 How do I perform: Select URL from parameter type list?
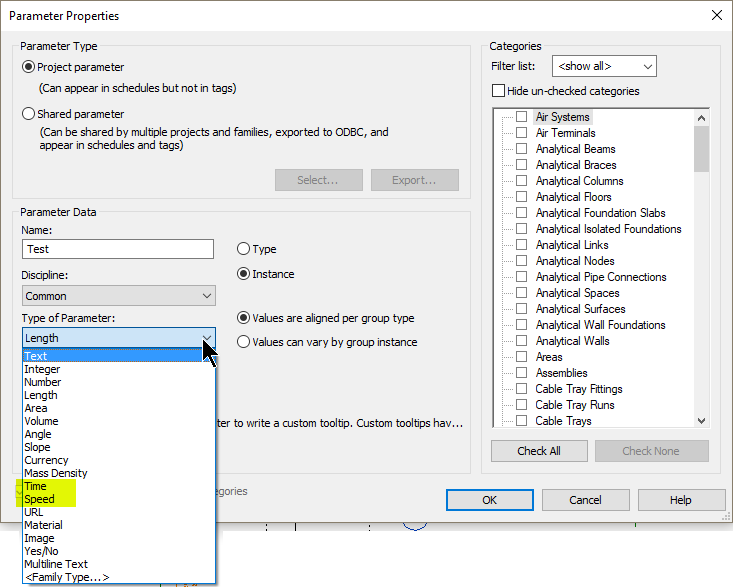point(119,512)
